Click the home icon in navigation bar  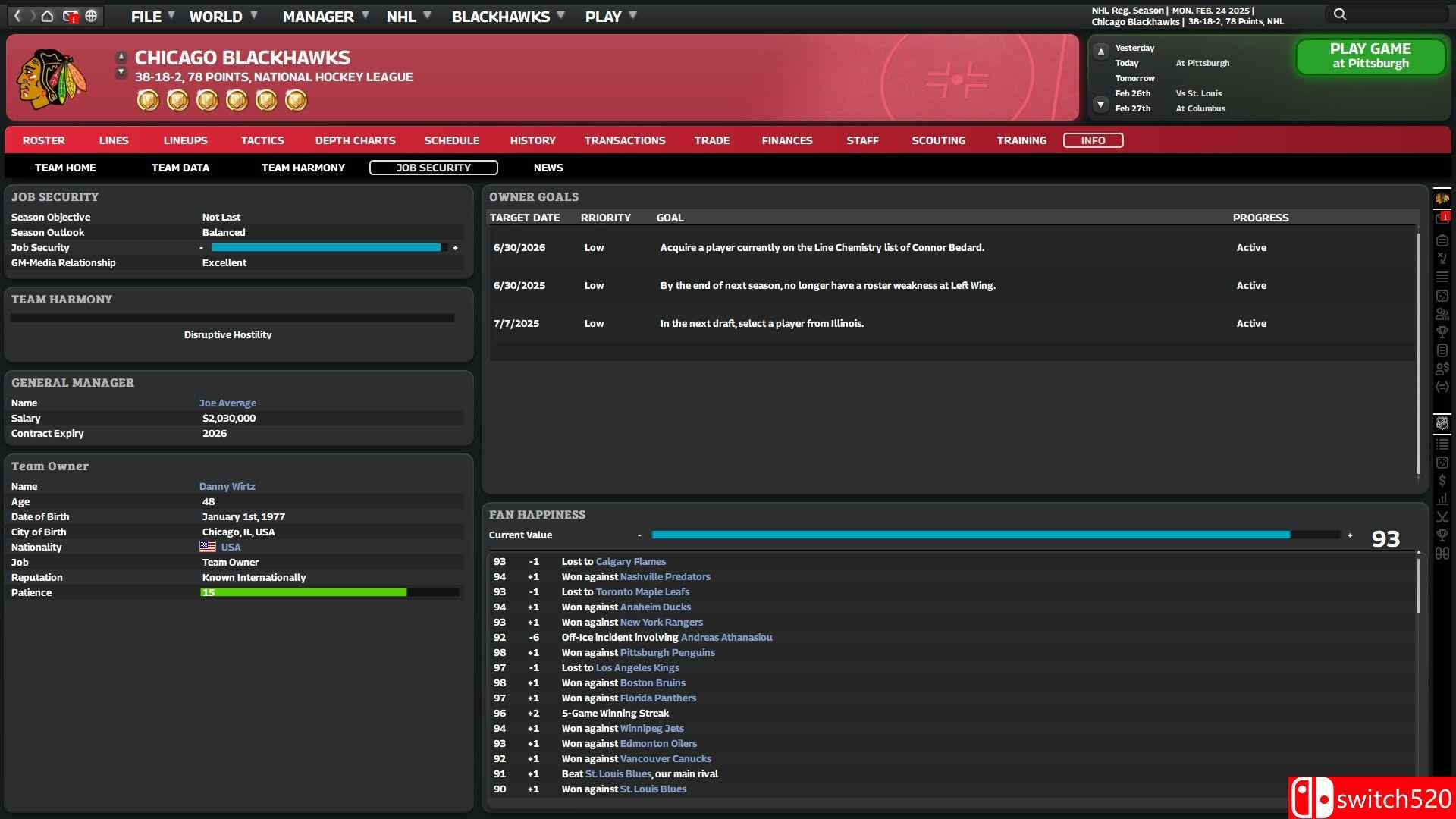click(x=47, y=16)
